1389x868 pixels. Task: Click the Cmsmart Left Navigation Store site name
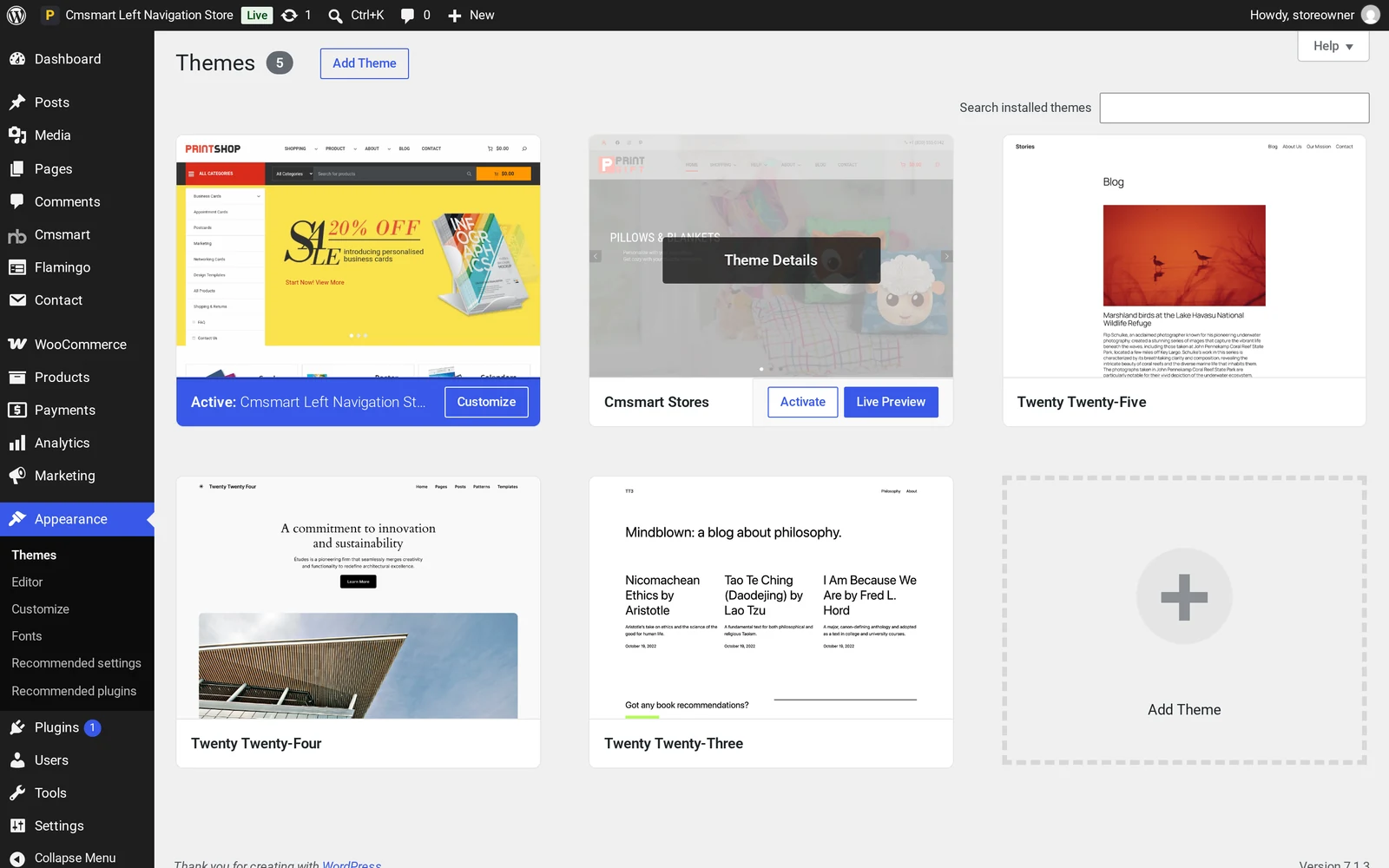[149, 15]
